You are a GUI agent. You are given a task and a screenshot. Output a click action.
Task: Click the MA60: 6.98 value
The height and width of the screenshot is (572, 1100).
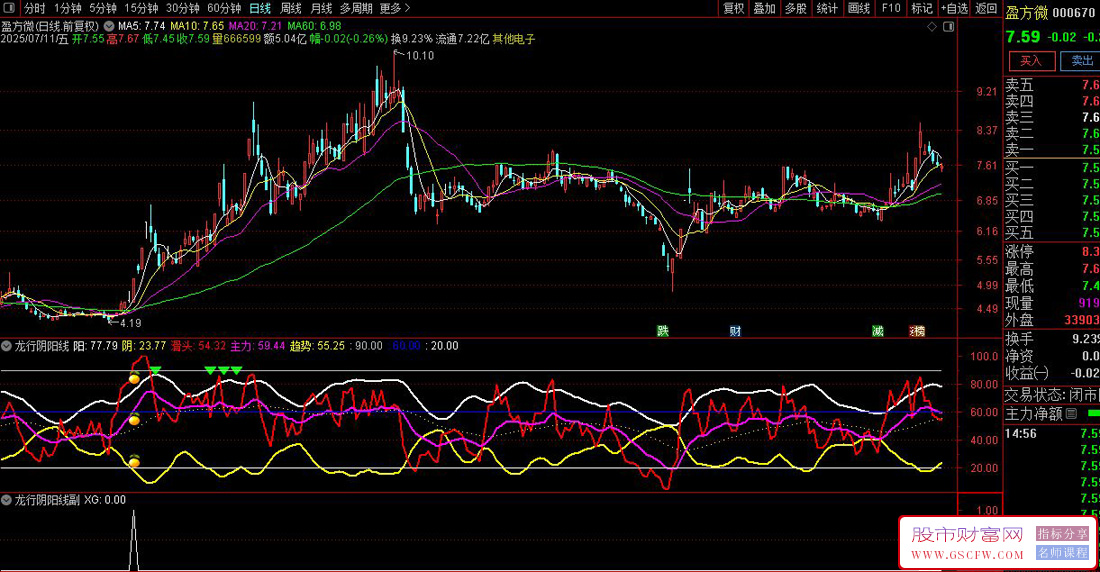pyautogui.click(x=314, y=26)
